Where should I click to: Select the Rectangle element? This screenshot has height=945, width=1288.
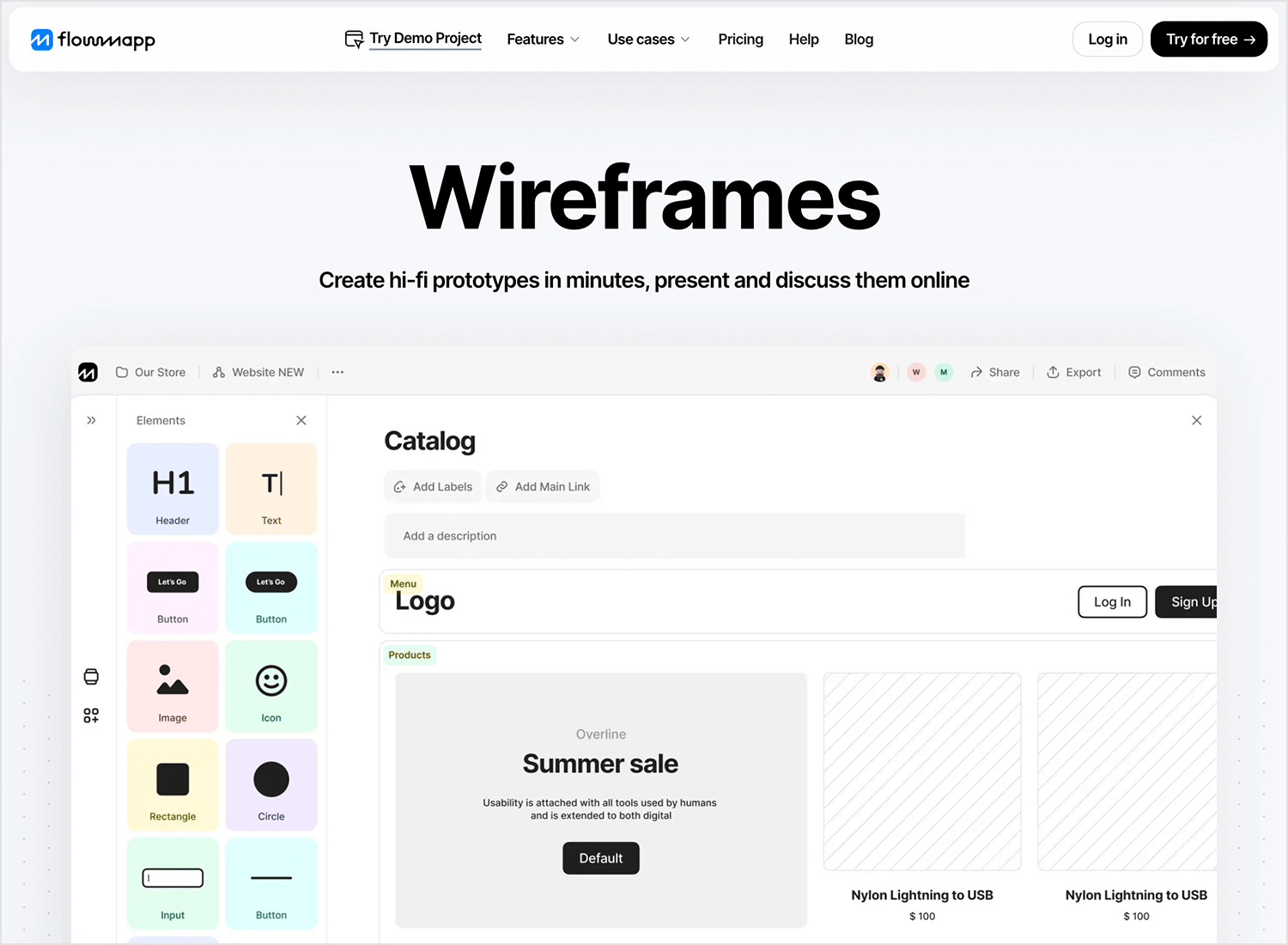[x=173, y=785]
